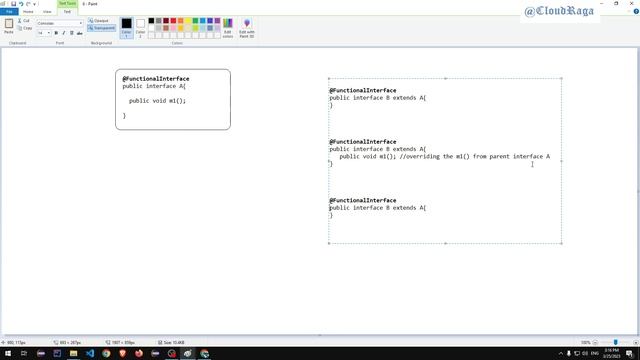Screen dimensions: 640x360
Task: Click the text box bottom-right corner handle
Action: [x=562, y=243]
